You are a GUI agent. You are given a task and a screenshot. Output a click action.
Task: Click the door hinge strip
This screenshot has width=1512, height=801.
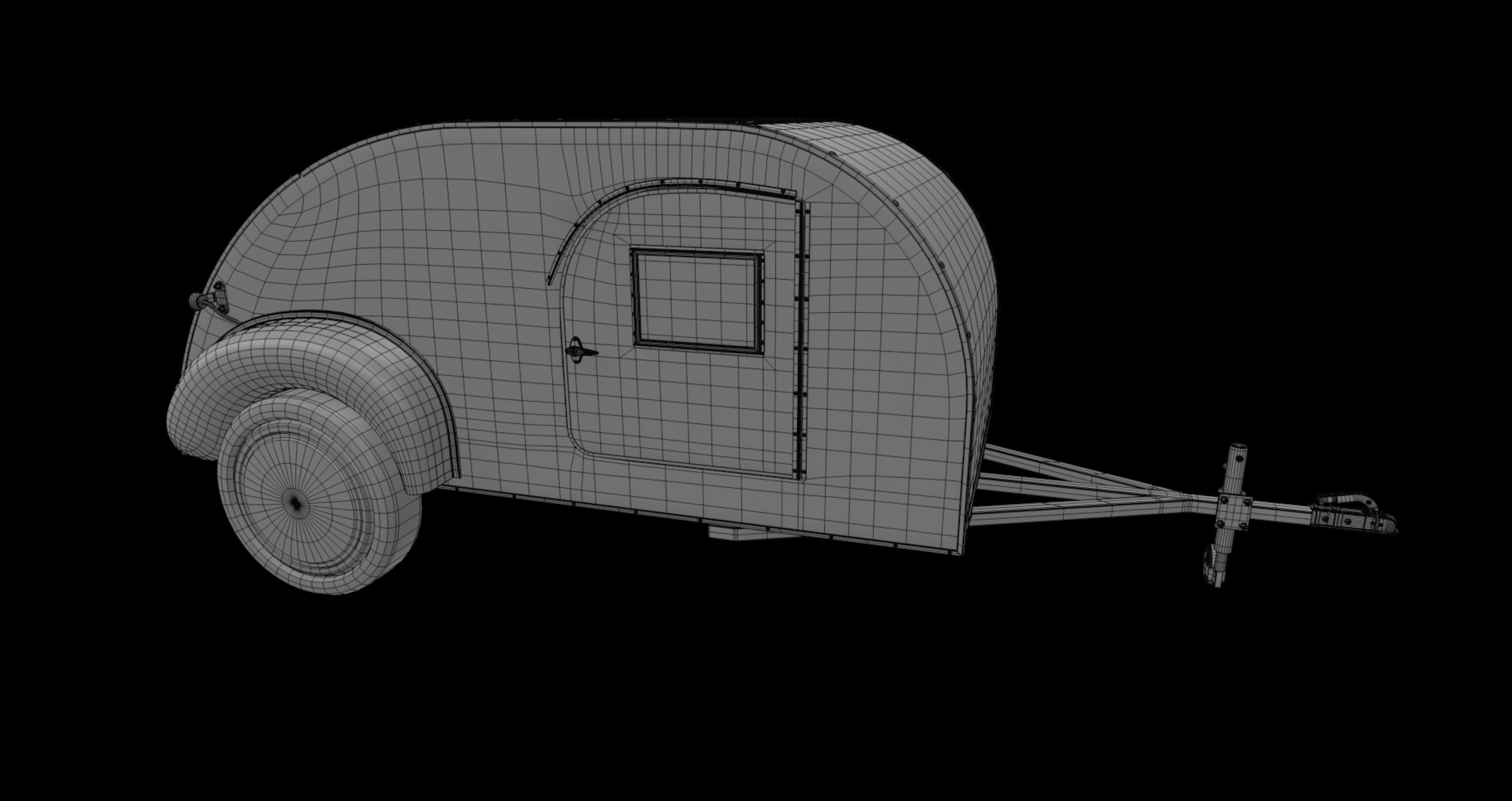click(x=801, y=339)
